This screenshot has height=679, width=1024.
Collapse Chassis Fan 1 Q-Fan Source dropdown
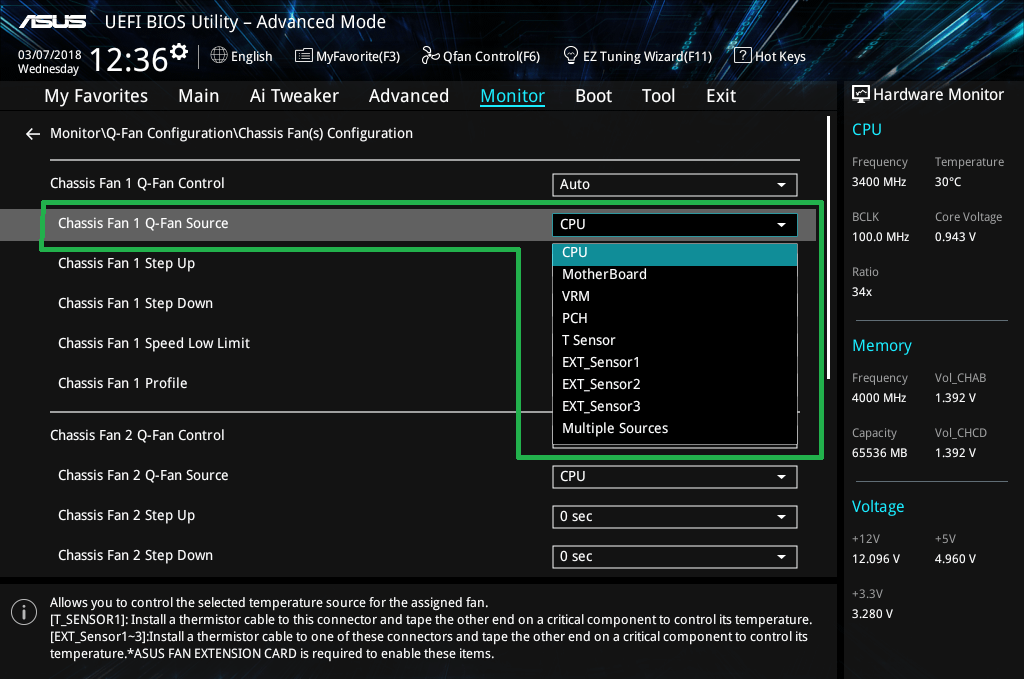[675, 225]
